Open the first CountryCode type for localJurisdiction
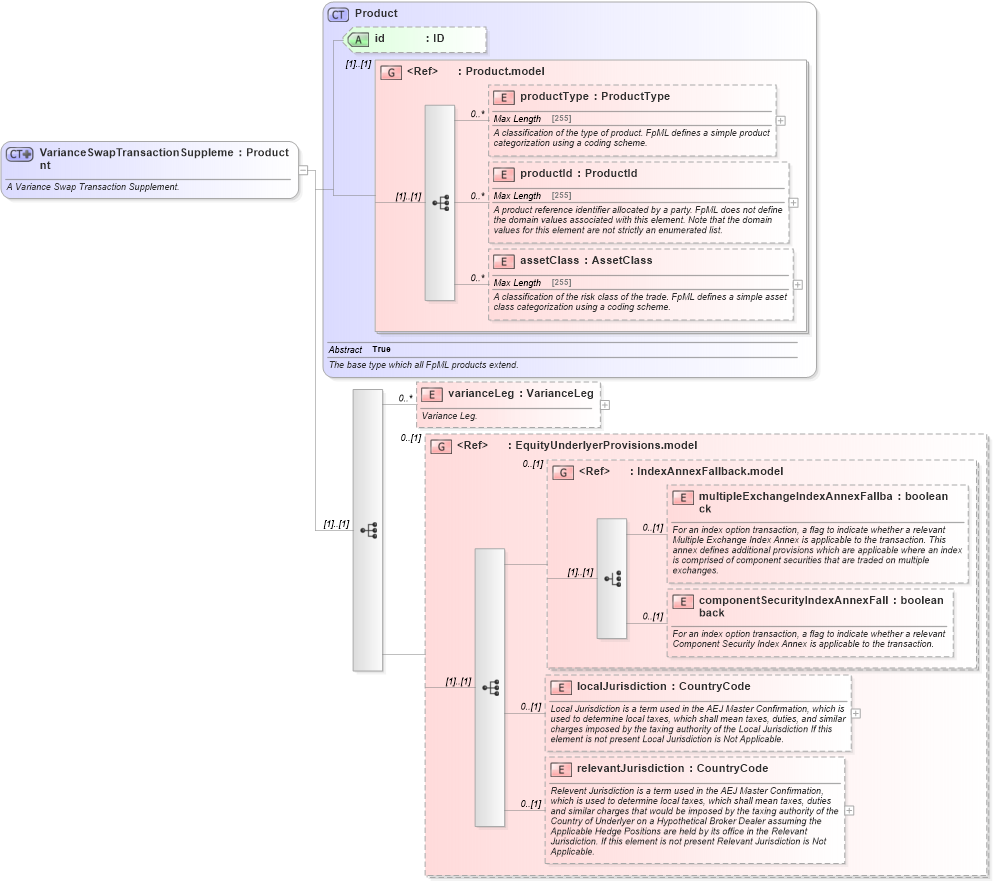Screen dimensions: 993x883 click(714, 687)
